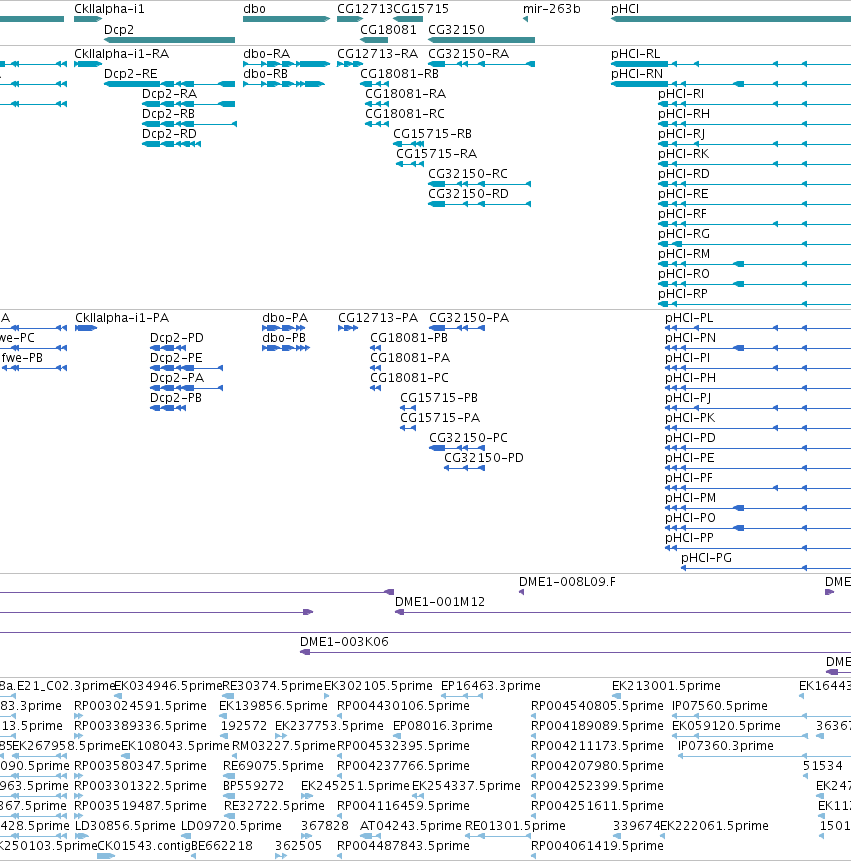Click EST RP003024591.5prime

pyautogui.click(x=141, y=706)
